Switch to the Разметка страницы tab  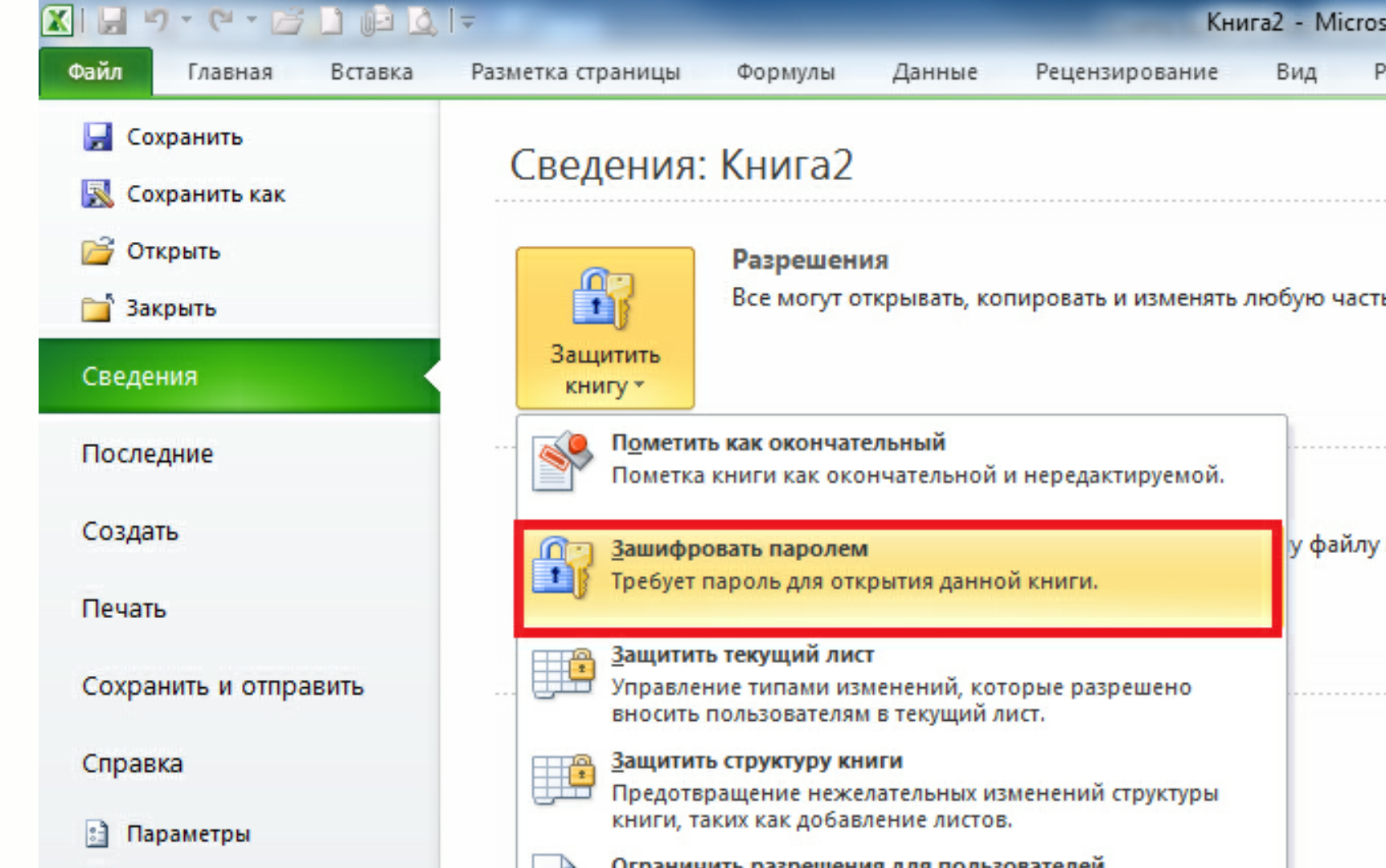[x=576, y=72]
